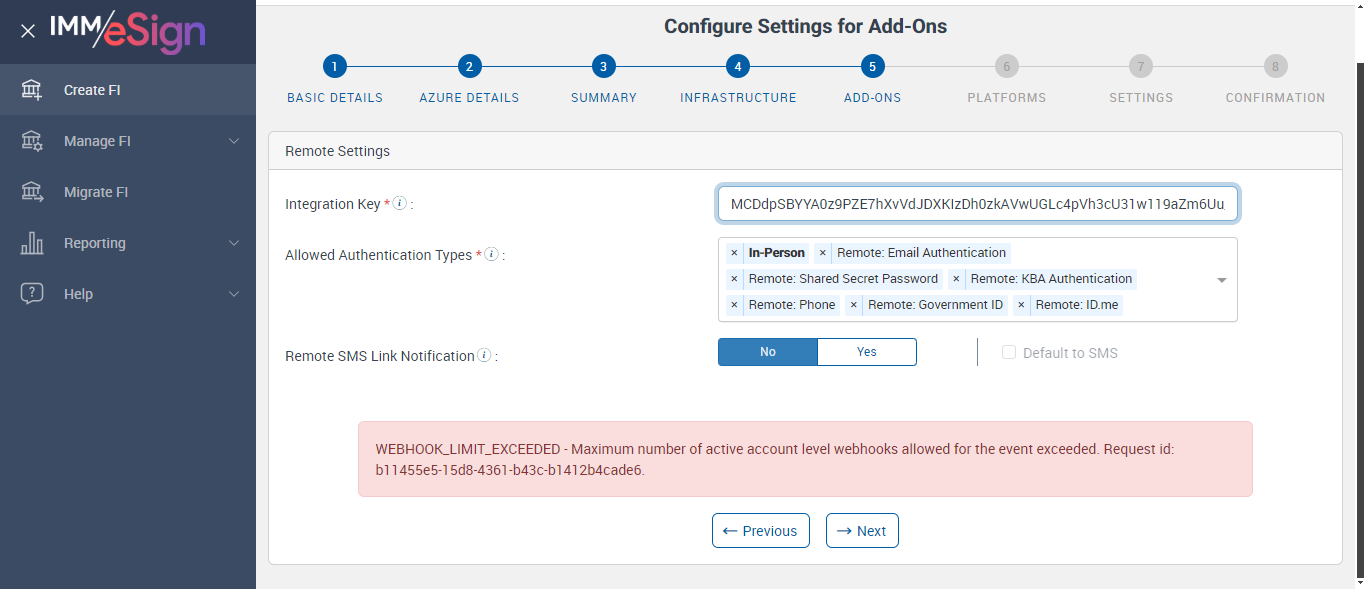Viewport: 1366px width, 589px height.
Task: Click the Create FI bank icon
Action: 32,90
